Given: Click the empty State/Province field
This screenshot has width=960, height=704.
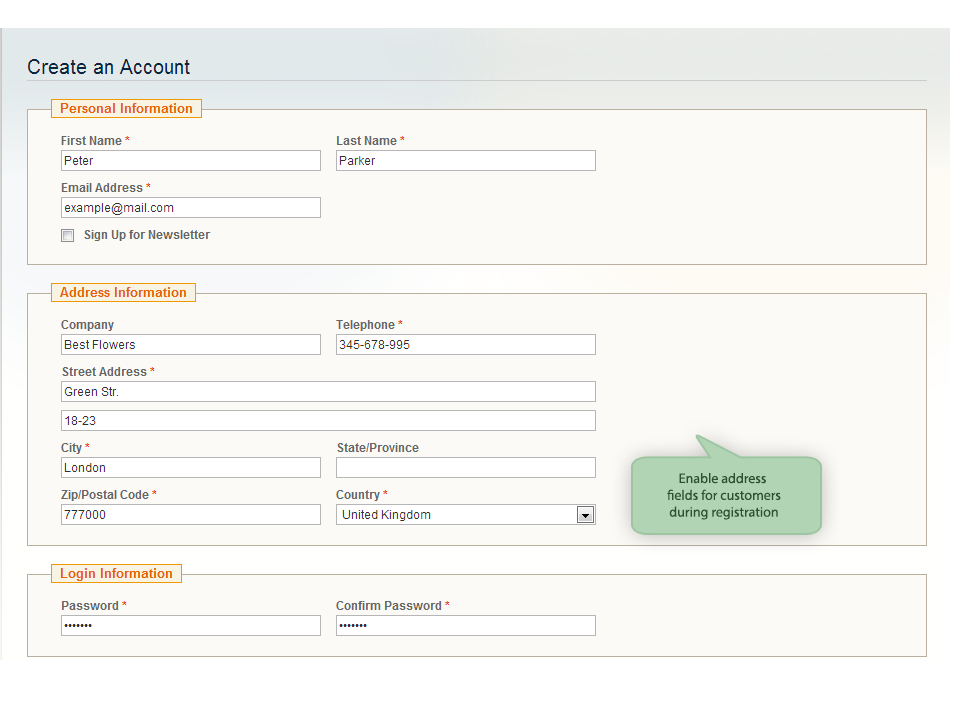Looking at the screenshot, I should tap(465, 468).
